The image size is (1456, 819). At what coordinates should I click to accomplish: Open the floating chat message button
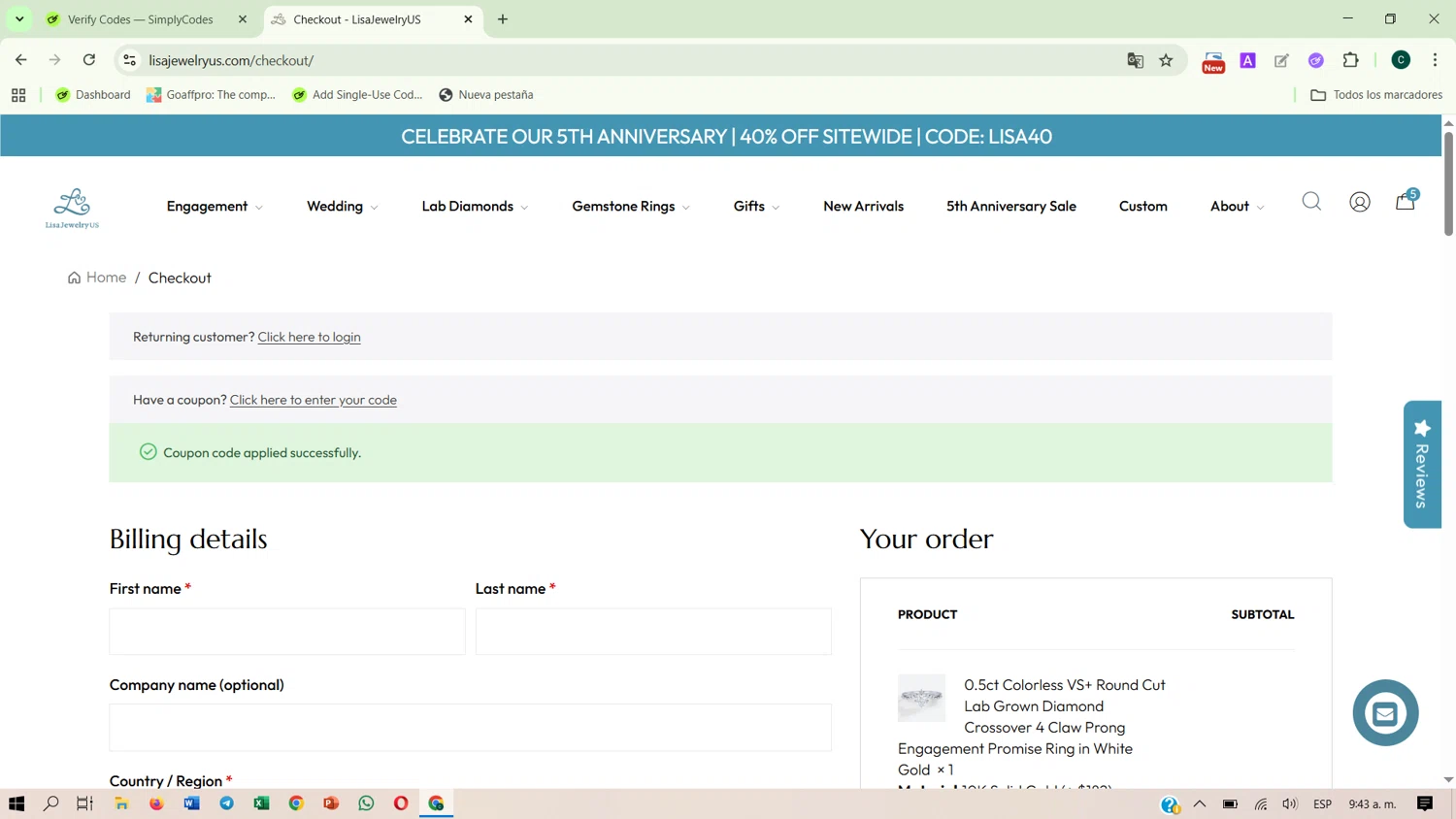point(1385,712)
